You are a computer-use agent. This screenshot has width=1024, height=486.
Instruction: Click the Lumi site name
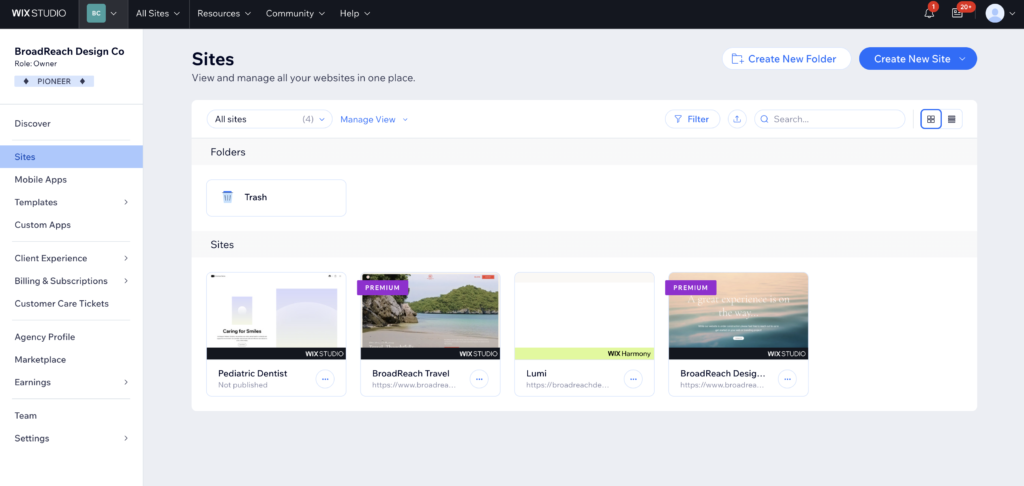point(537,374)
